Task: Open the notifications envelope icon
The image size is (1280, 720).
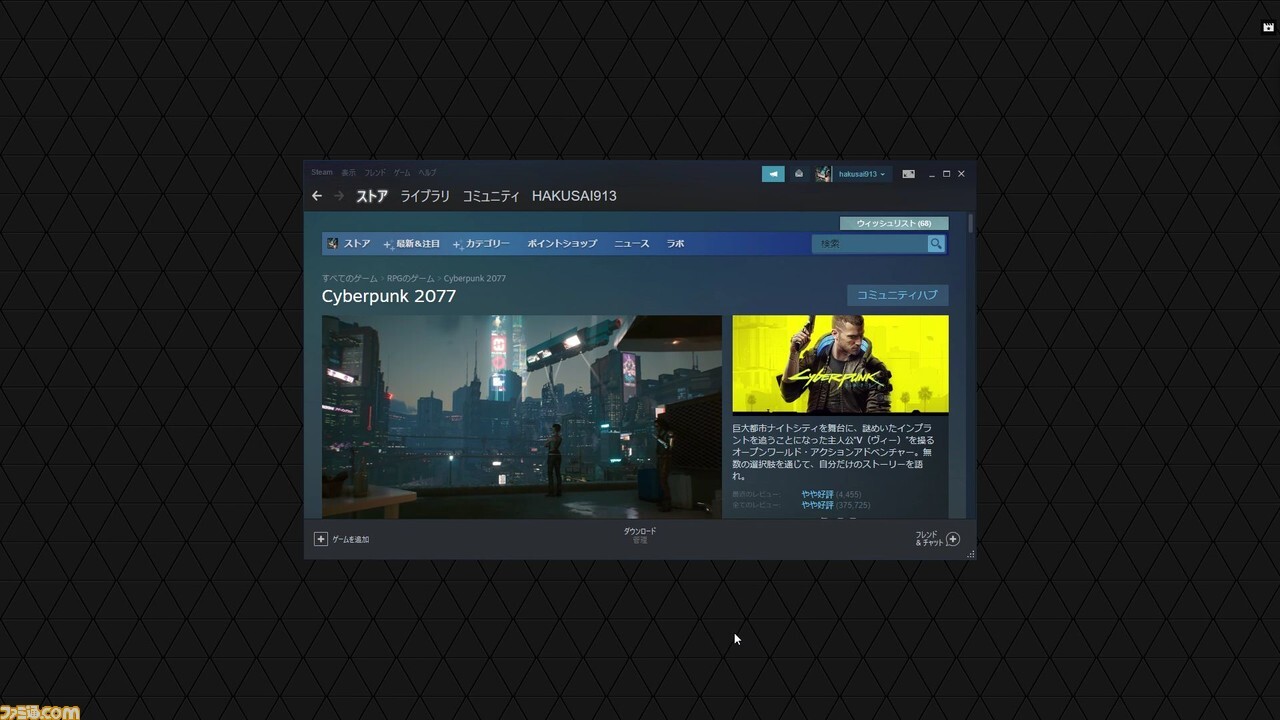Action: pos(798,174)
